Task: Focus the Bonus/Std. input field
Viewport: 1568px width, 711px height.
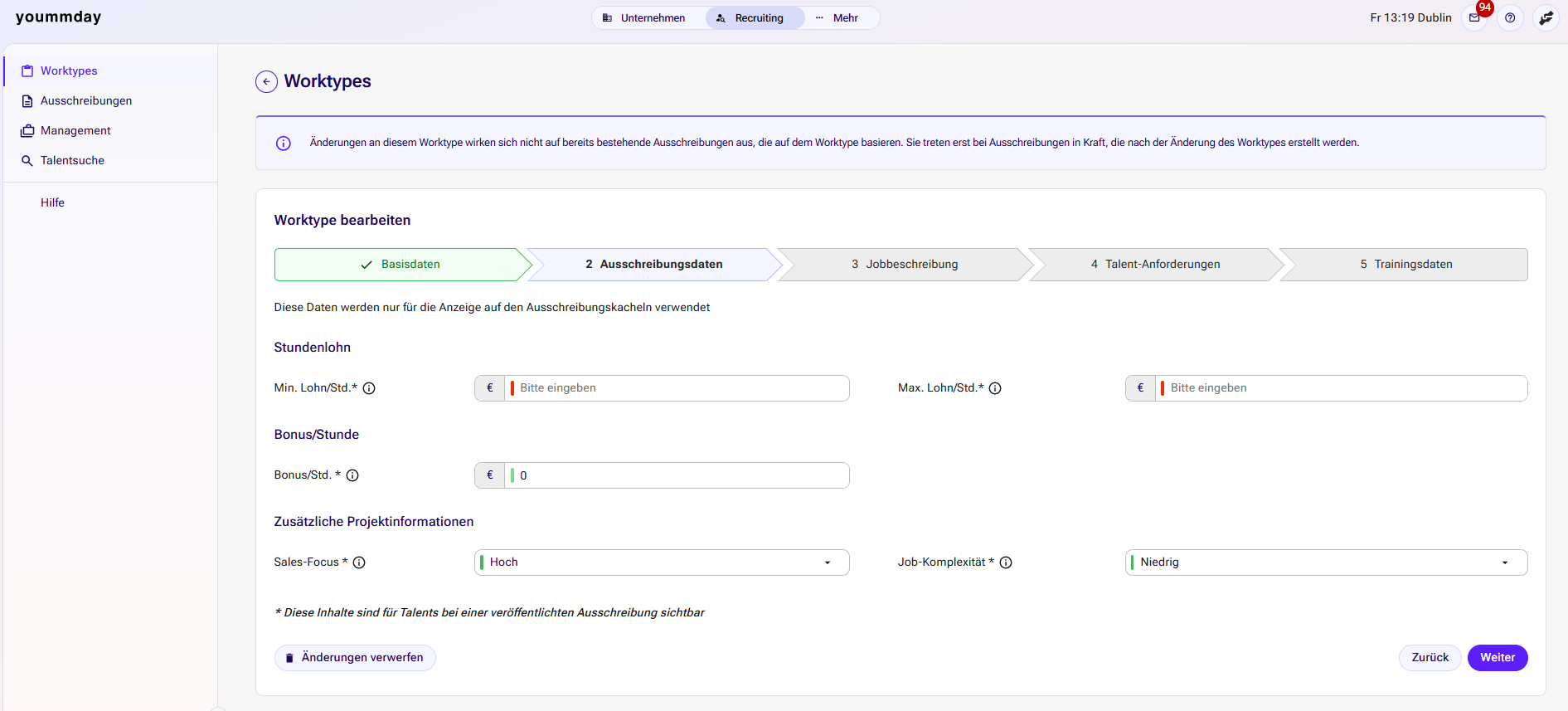Action: [x=680, y=475]
